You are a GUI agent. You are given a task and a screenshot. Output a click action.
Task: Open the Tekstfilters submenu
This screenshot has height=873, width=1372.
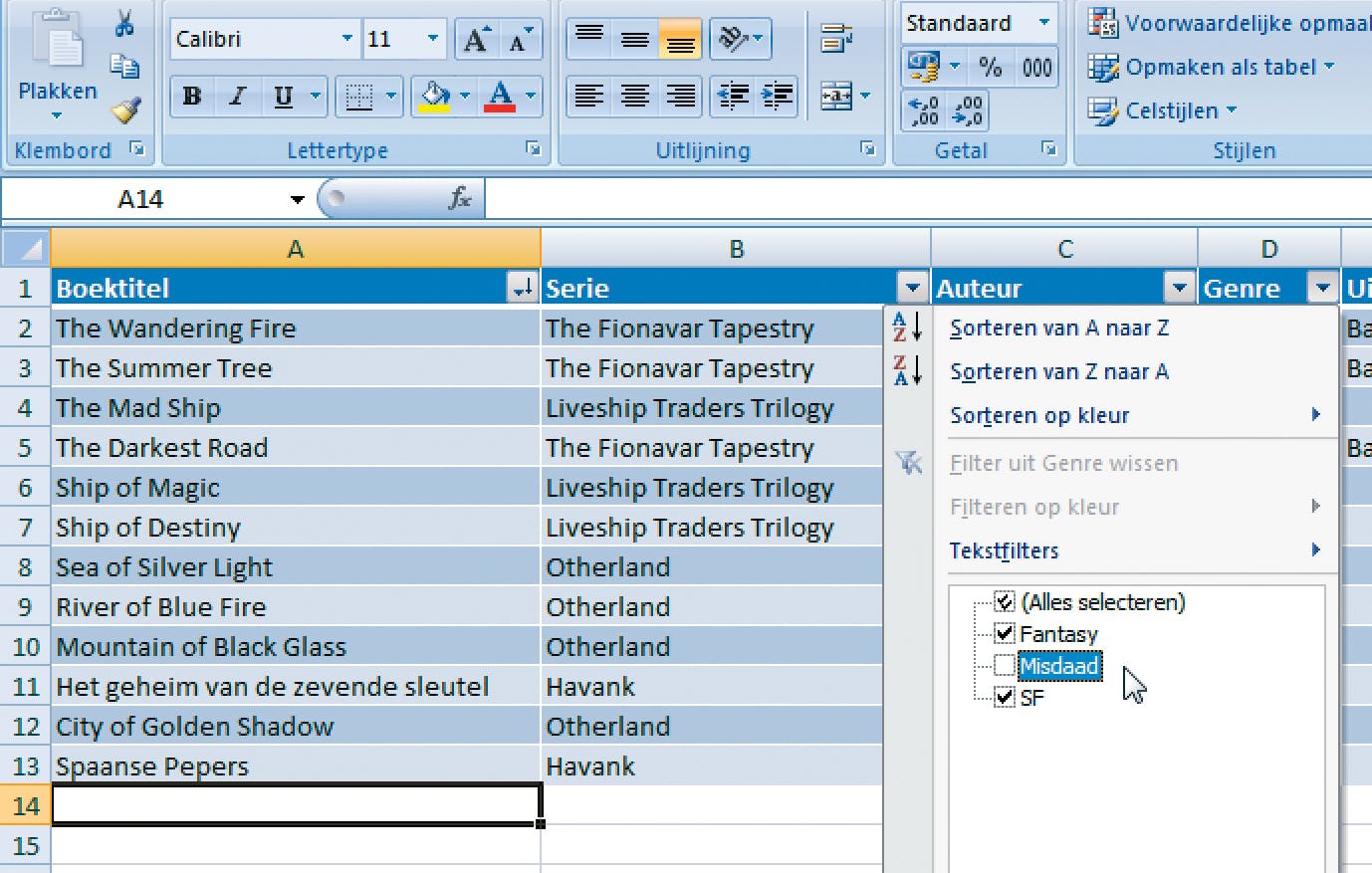pyautogui.click(x=1004, y=550)
